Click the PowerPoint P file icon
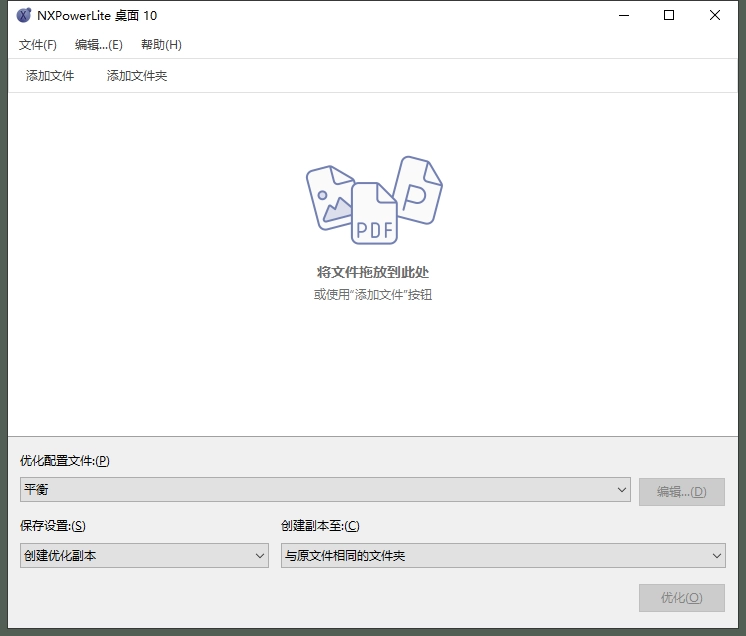This screenshot has width=746, height=636. click(418, 190)
